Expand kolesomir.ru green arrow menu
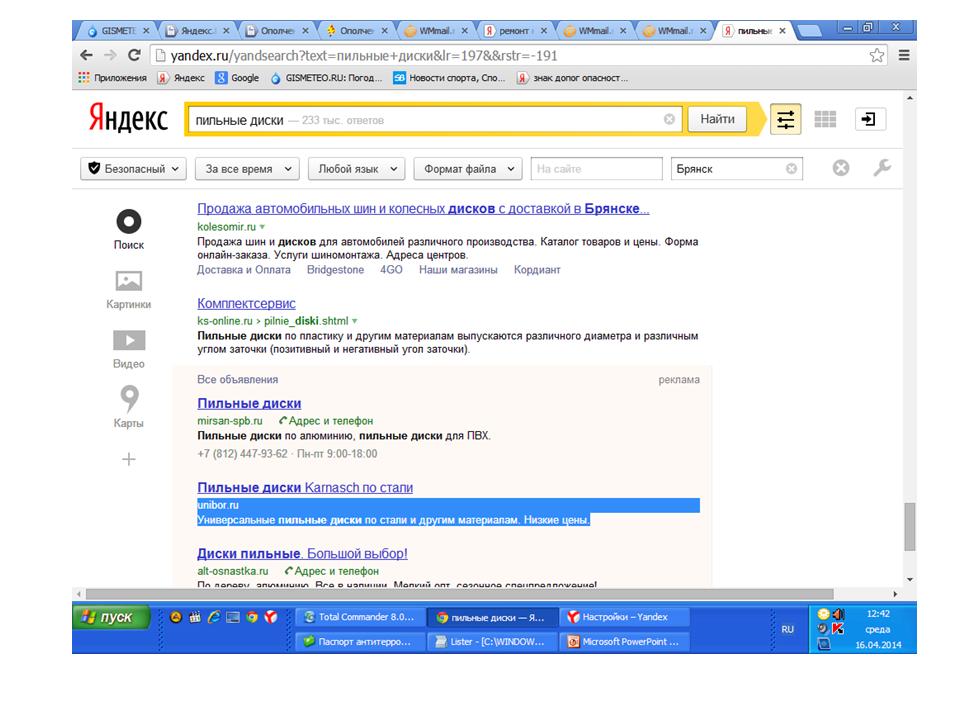 pos(262,227)
